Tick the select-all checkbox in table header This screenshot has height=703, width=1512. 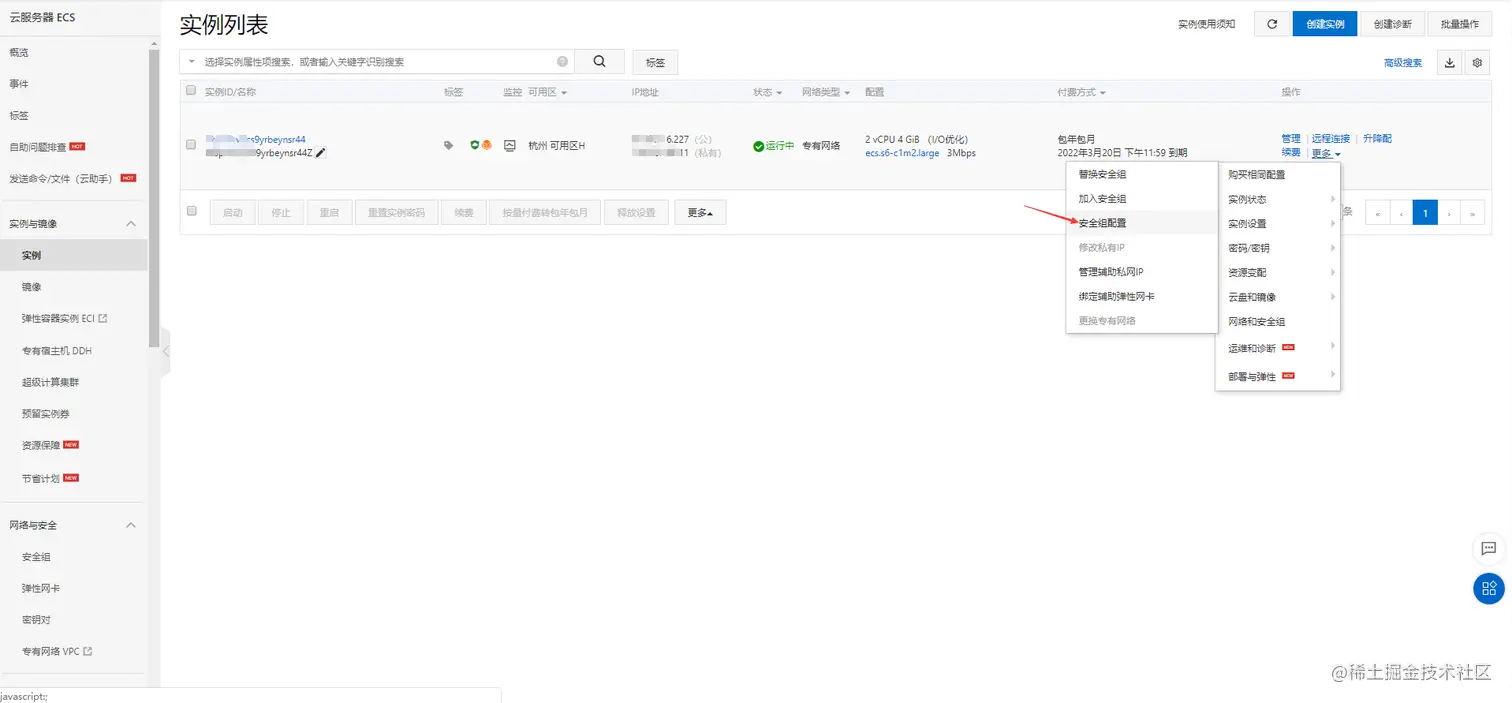[191, 91]
